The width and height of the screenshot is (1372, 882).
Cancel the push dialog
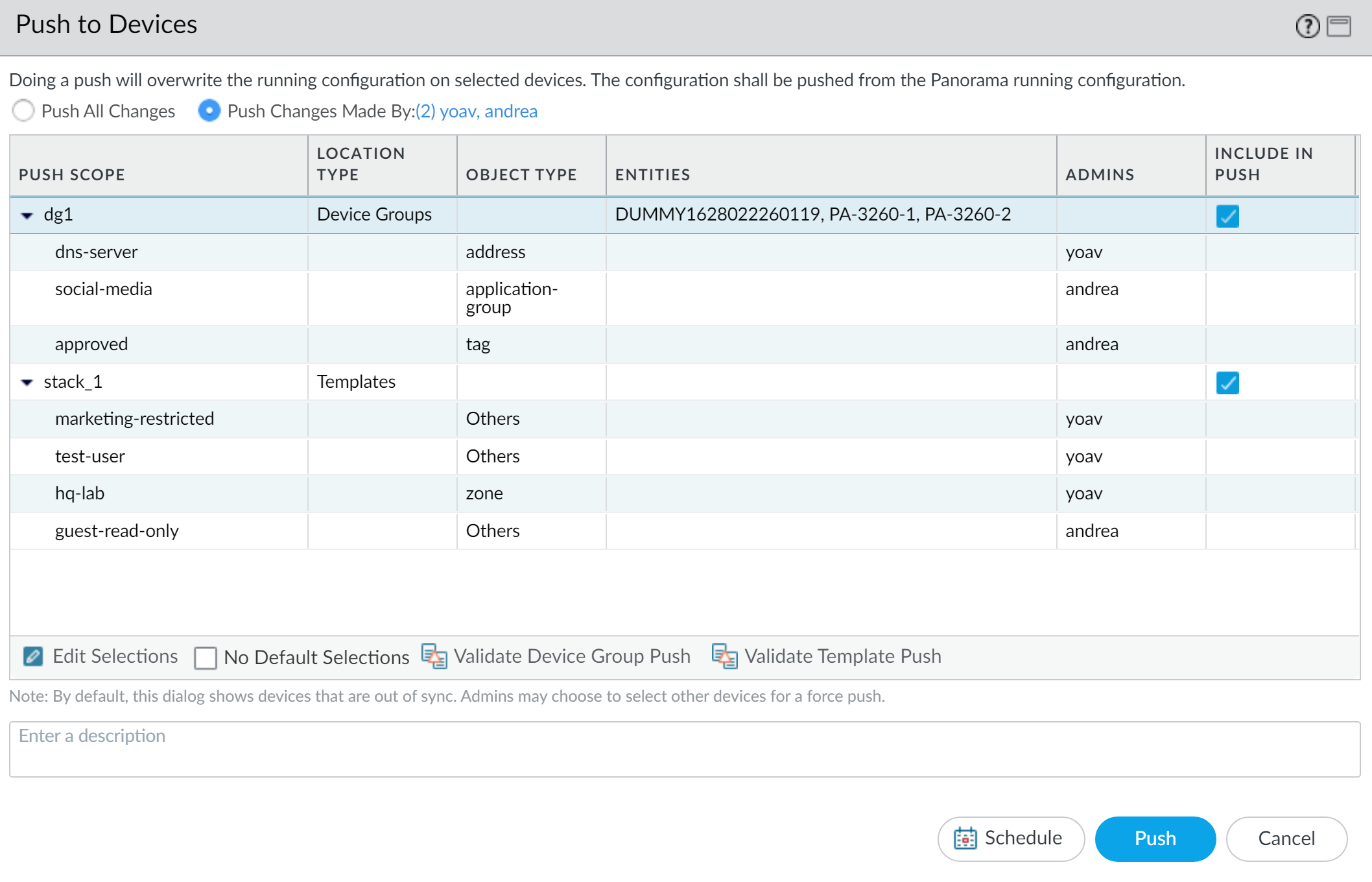click(x=1286, y=839)
